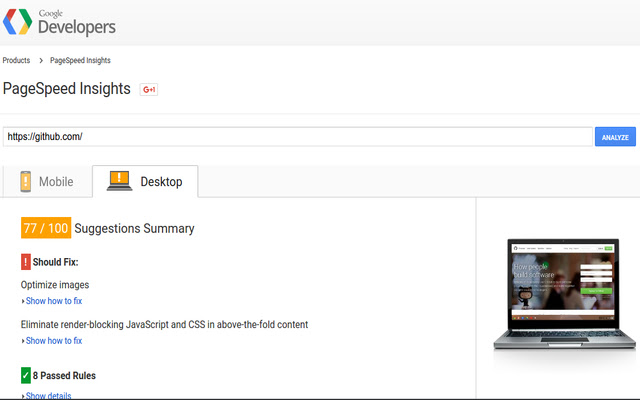Expand Show how to fix under Optimize images
Image resolution: width=640 pixels, height=400 pixels.
tap(52, 301)
